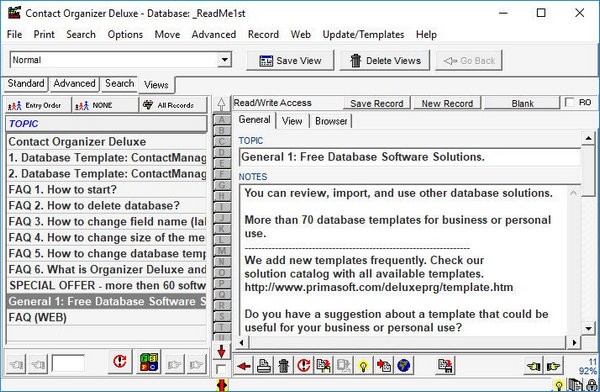The image size is (600, 392).
Task: Go to next record with right-pointing yellow hand
Action: pyautogui.click(x=553, y=366)
